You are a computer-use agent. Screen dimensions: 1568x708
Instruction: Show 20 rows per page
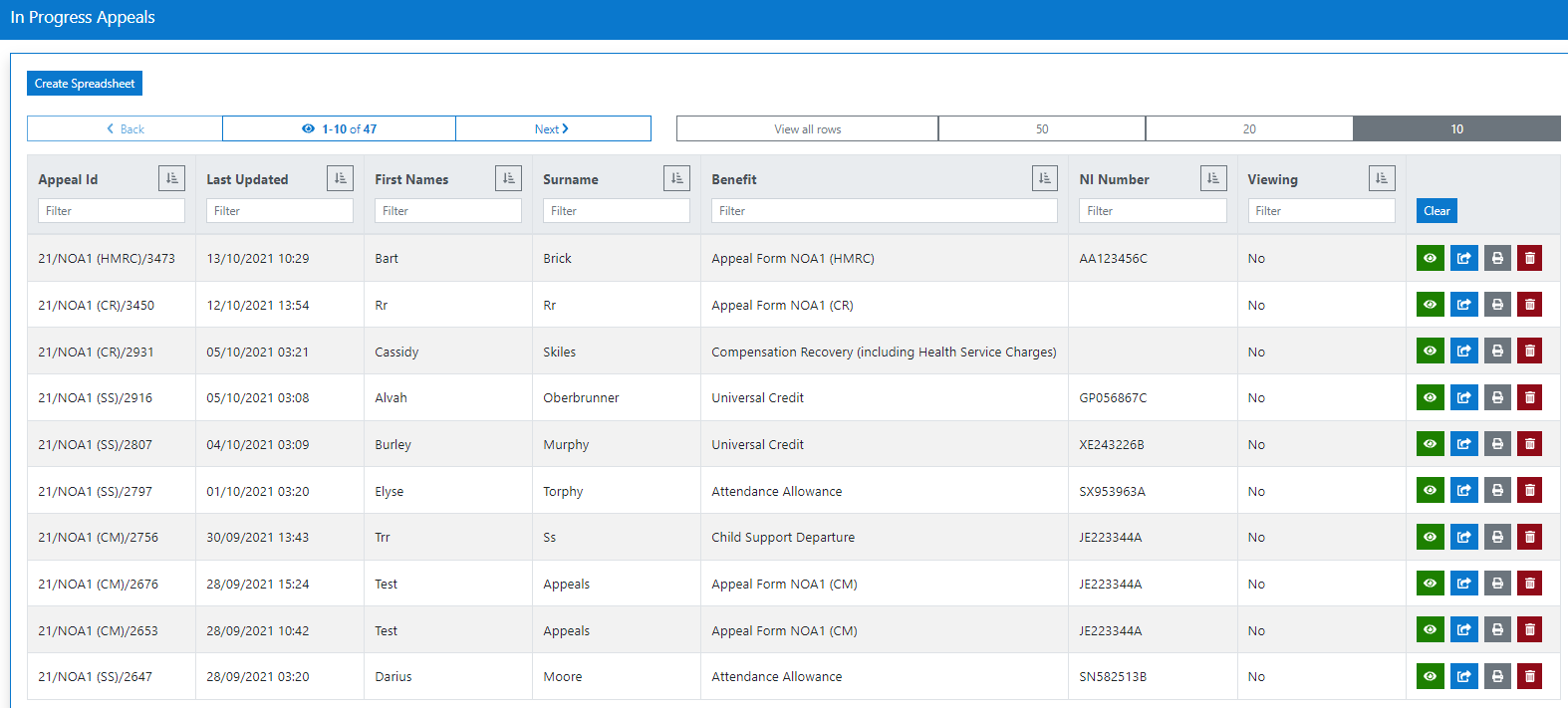tap(1249, 128)
